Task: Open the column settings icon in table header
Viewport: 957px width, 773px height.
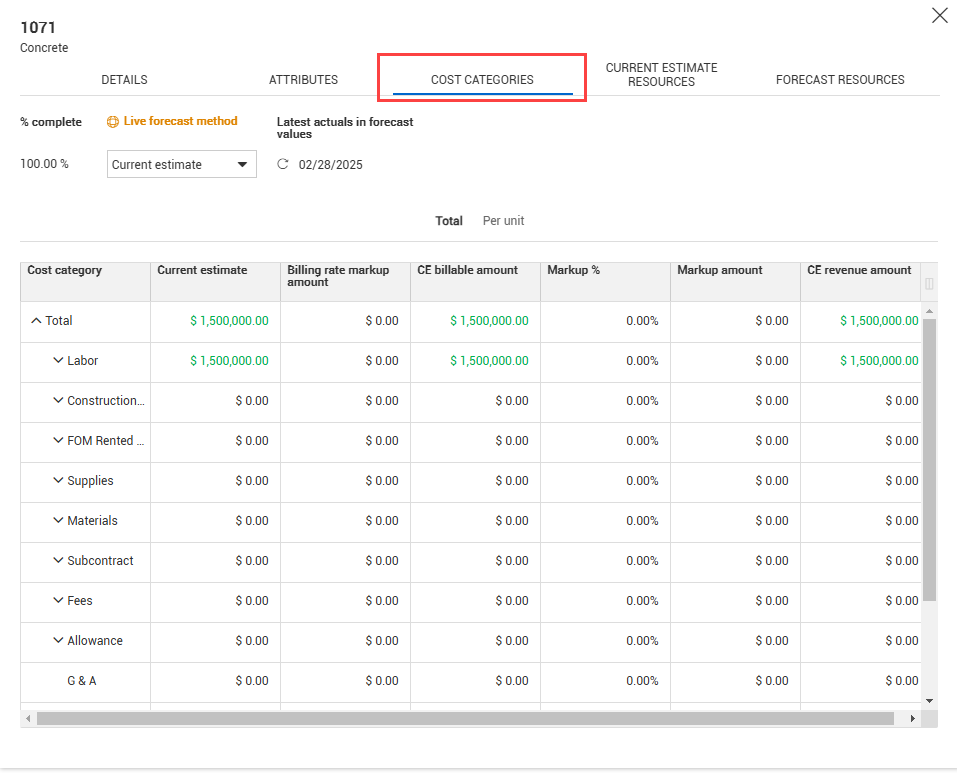Action: [x=929, y=284]
